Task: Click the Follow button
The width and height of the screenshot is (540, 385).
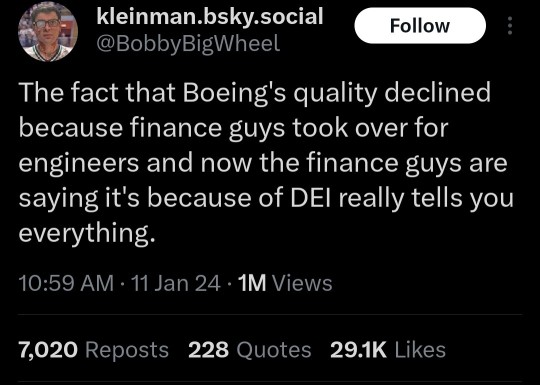Action: (x=420, y=26)
